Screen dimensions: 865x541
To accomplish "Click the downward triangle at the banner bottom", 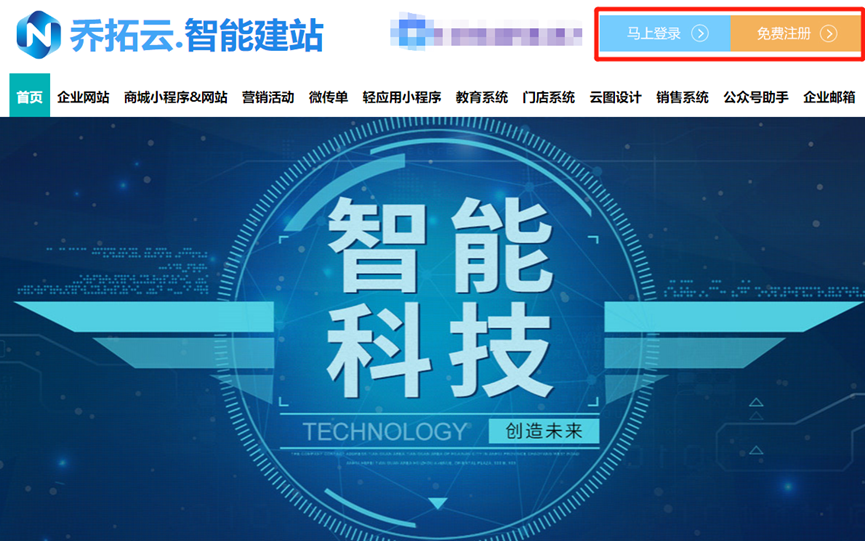I will pos(438,503).
